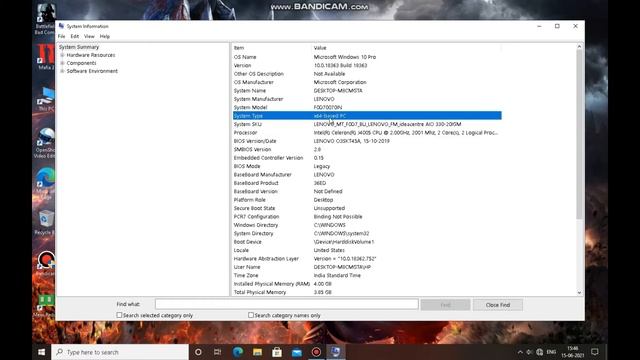The height and width of the screenshot is (360, 640).
Task: Click in the Find what text field
Action: (x=287, y=304)
